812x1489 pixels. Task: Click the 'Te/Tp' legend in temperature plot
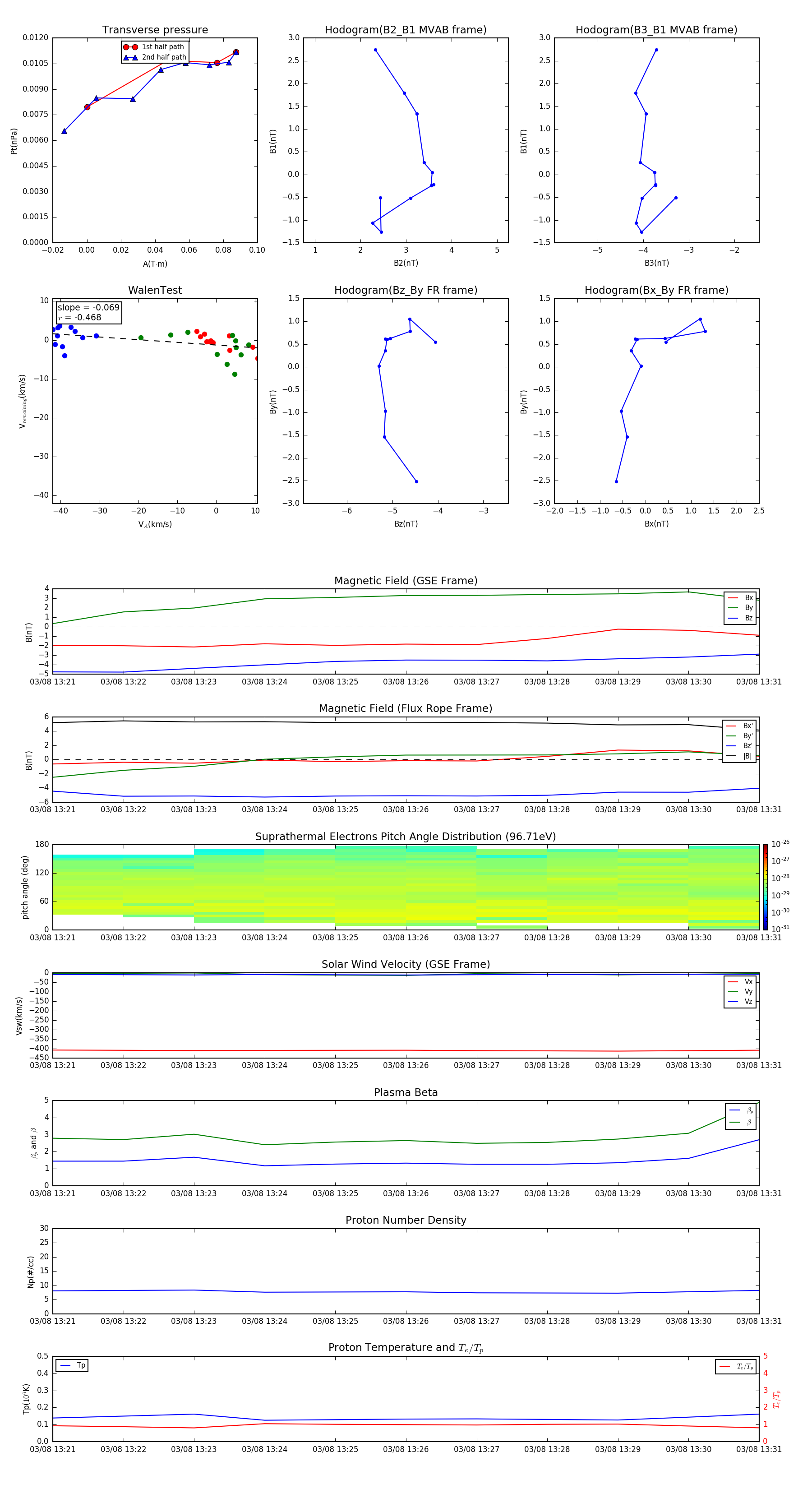736,1366
